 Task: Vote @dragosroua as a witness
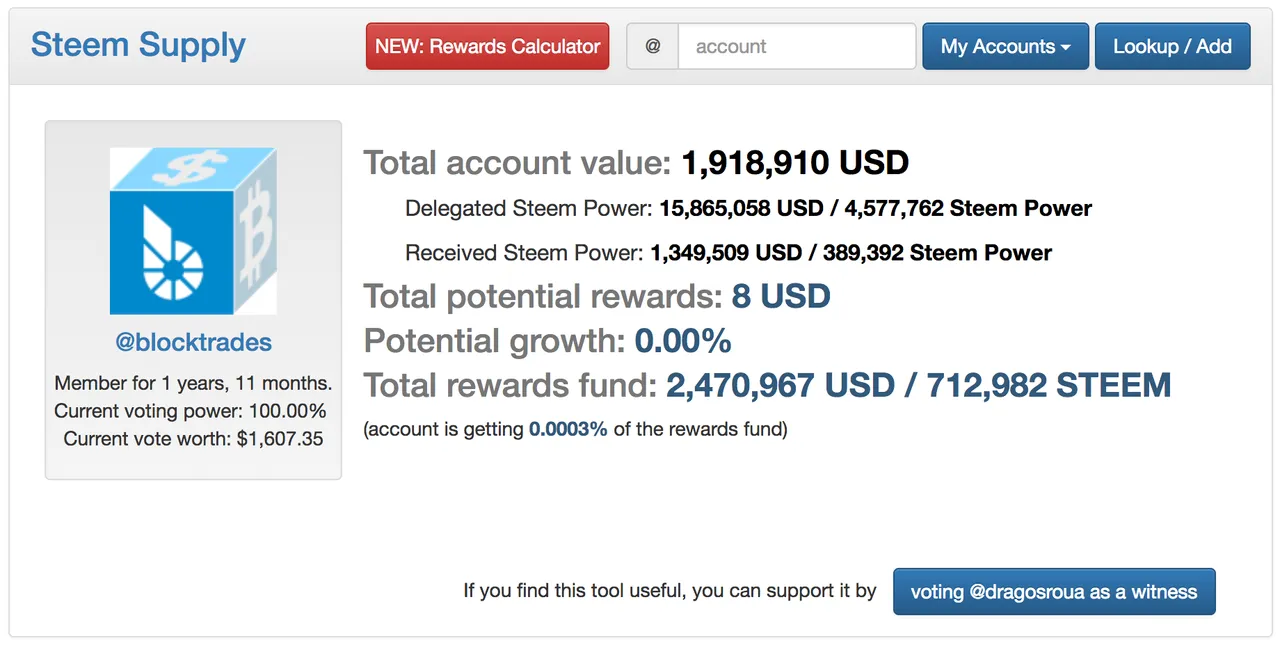coord(1053,592)
